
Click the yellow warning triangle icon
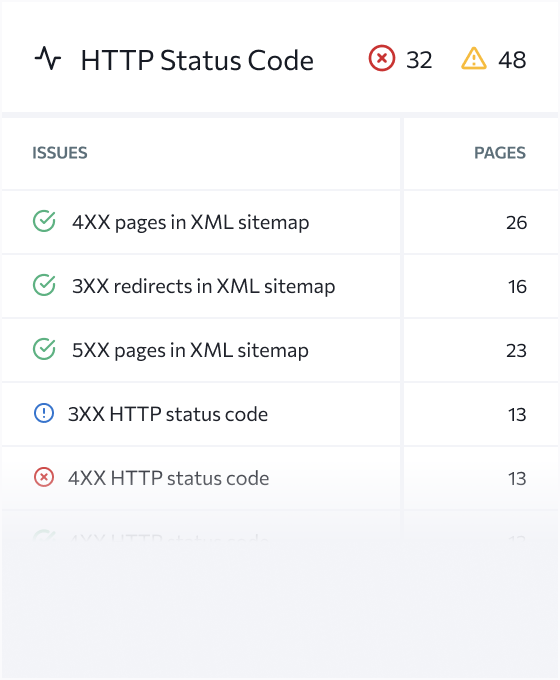tap(474, 59)
